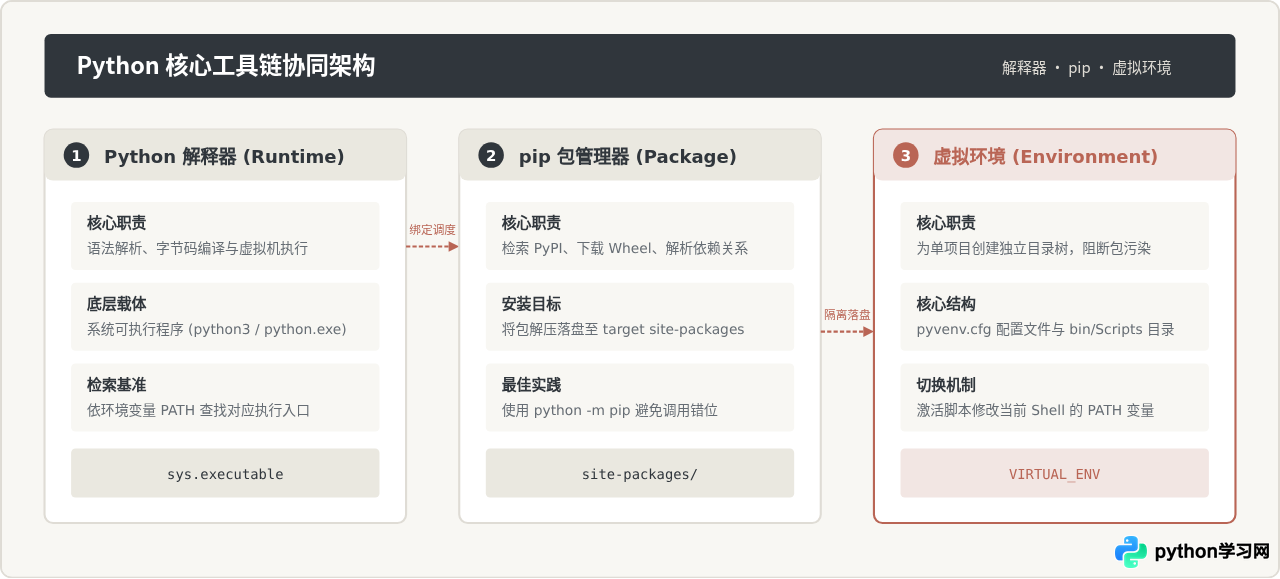This screenshot has height=579, width=1280.
Task: Select the 'pip 包管理器 (Package)' card header
Action: click(640, 155)
